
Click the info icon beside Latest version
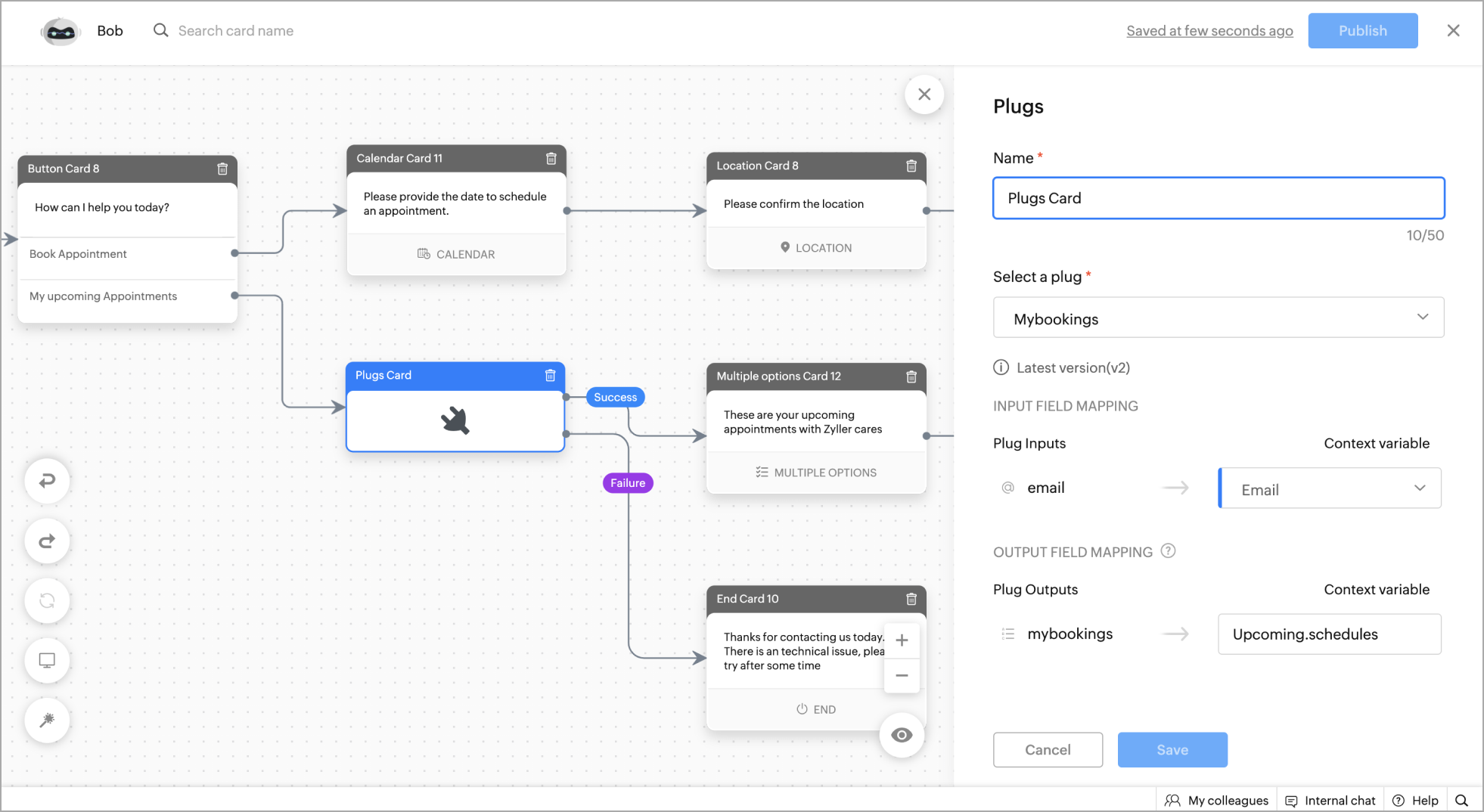[1001, 367]
